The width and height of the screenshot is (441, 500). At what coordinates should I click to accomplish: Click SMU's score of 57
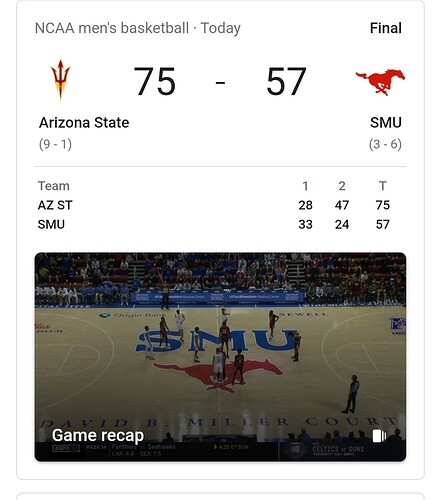286,81
